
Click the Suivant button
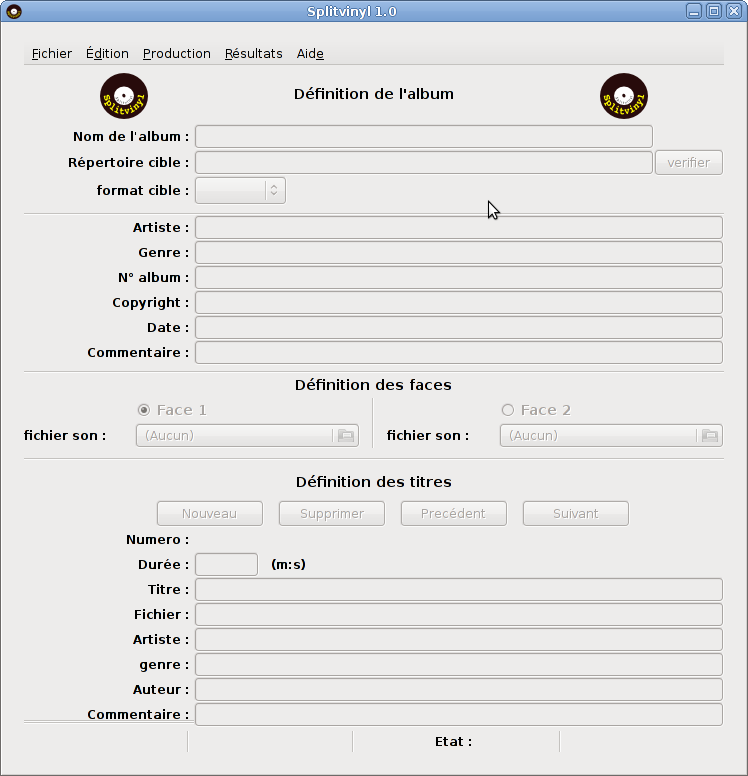576,513
